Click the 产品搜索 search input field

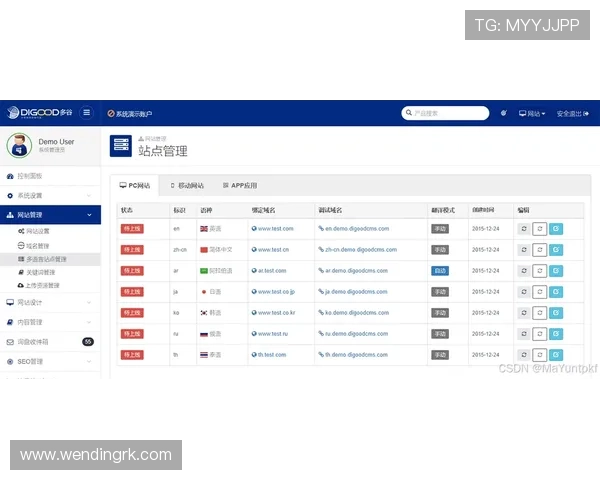[446, 113]
